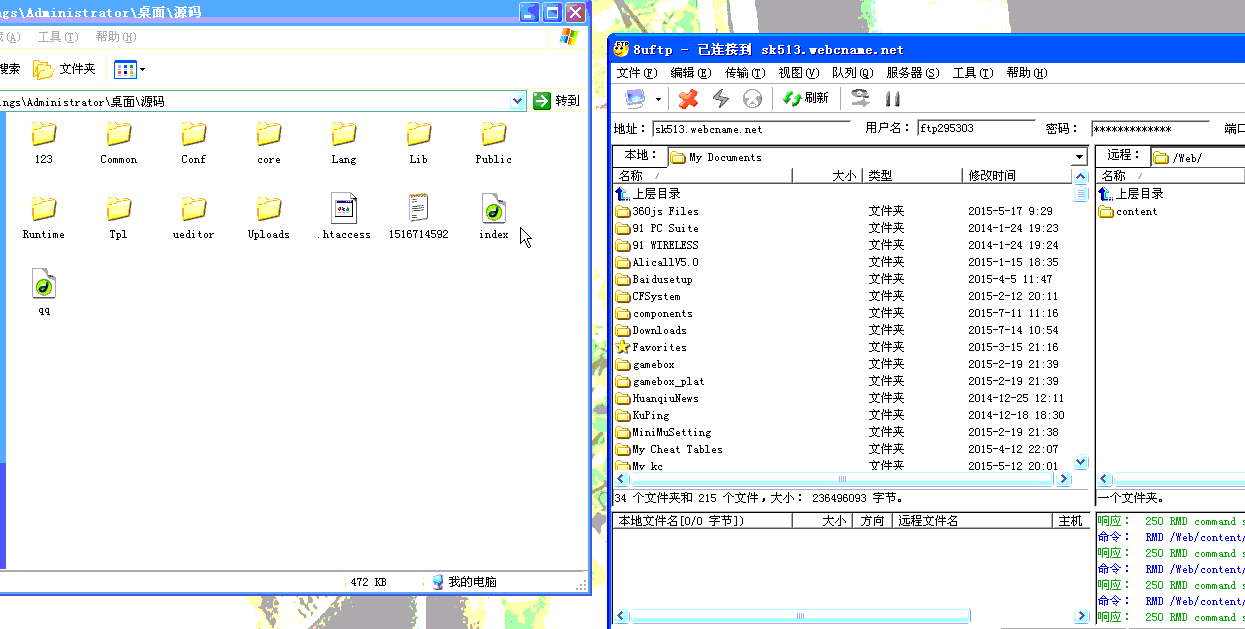Click the queue pane horizontal scrollbar

(x=800, y=615)
